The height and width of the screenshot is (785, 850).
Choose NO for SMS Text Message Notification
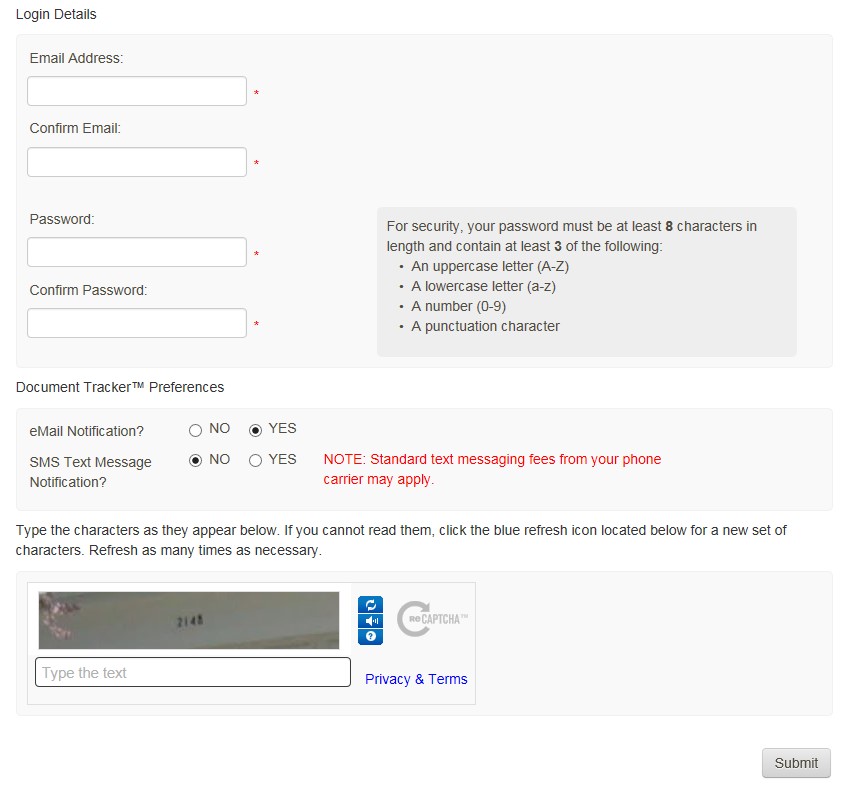pos(195,461)
